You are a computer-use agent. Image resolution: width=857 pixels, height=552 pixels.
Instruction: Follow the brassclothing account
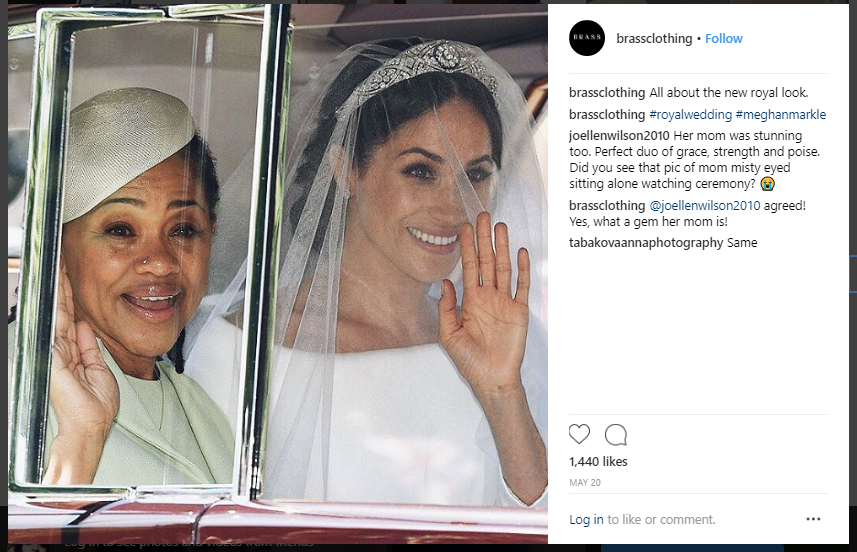point(724,39)
